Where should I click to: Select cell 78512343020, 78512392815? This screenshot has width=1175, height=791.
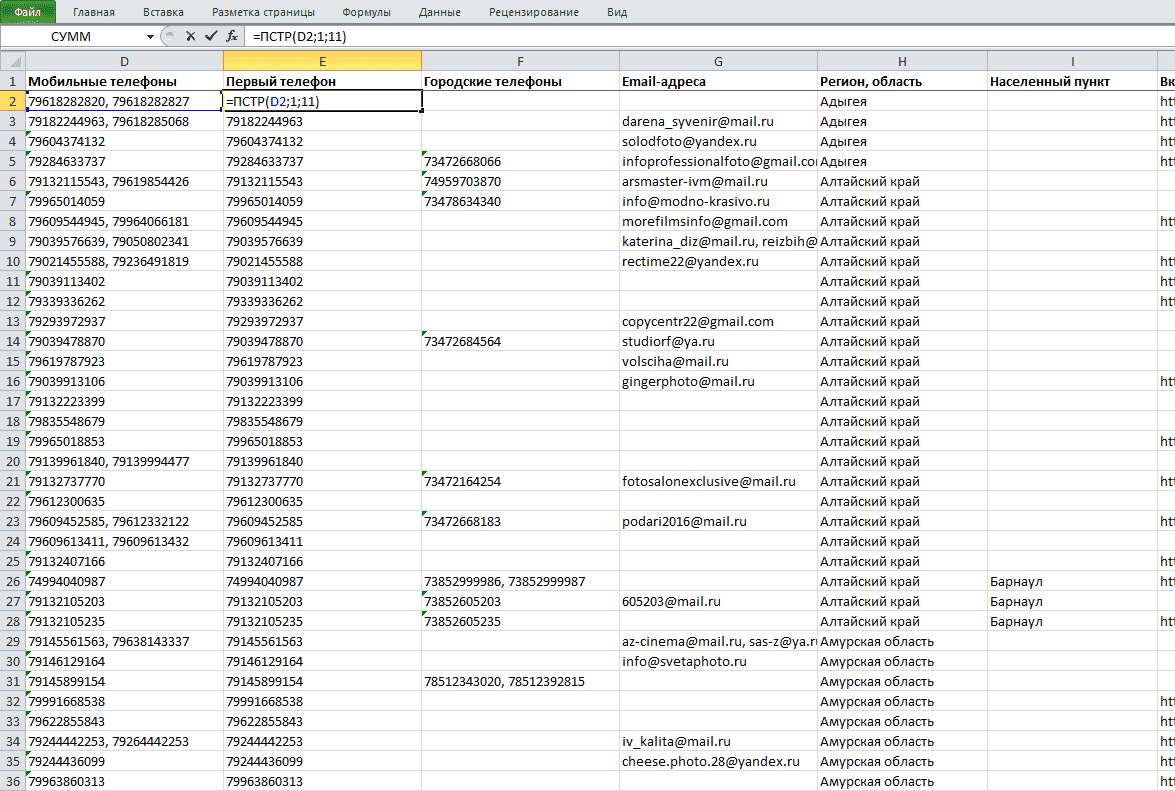click(520, 681)
